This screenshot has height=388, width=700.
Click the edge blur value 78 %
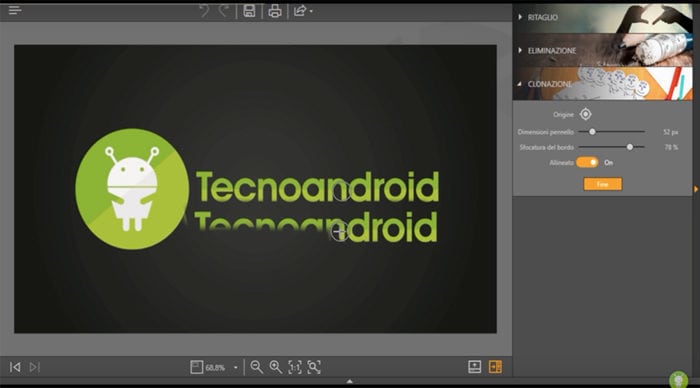coord(671,147)
